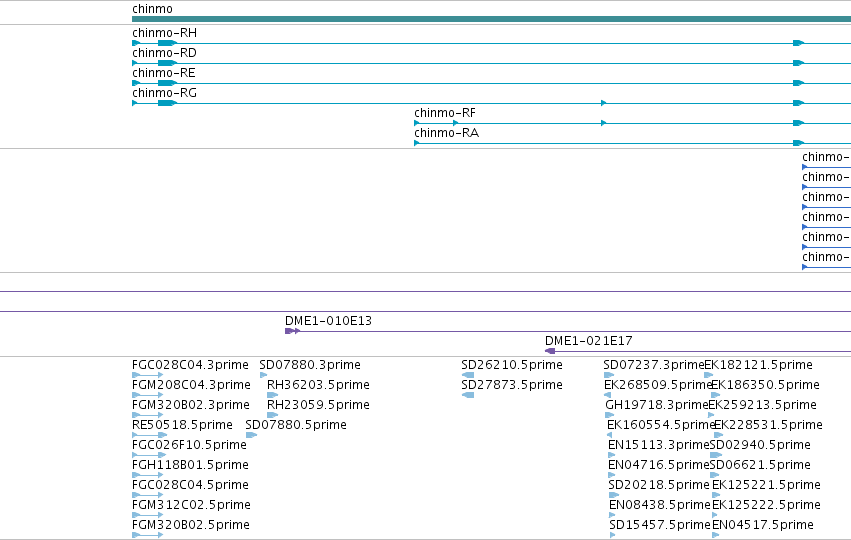Select the FGM320B02.5prime EST label
The width and height of the screenshot is (851, 540).
coord(191,525)
